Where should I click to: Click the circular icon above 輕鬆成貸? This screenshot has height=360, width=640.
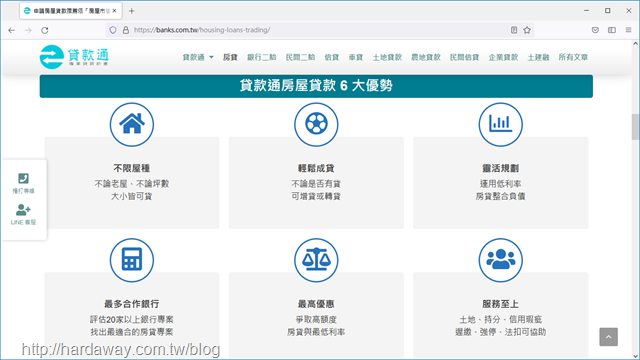[316, 124]
